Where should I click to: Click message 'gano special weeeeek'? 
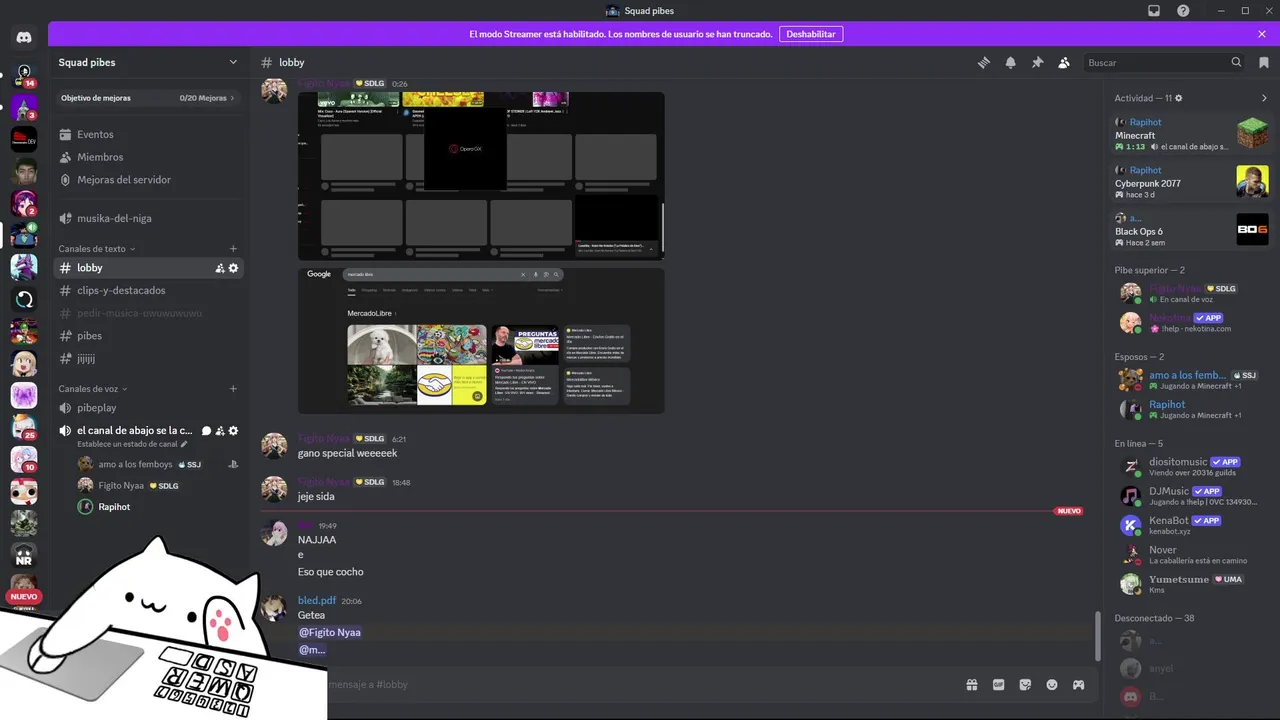click(347, 453)
